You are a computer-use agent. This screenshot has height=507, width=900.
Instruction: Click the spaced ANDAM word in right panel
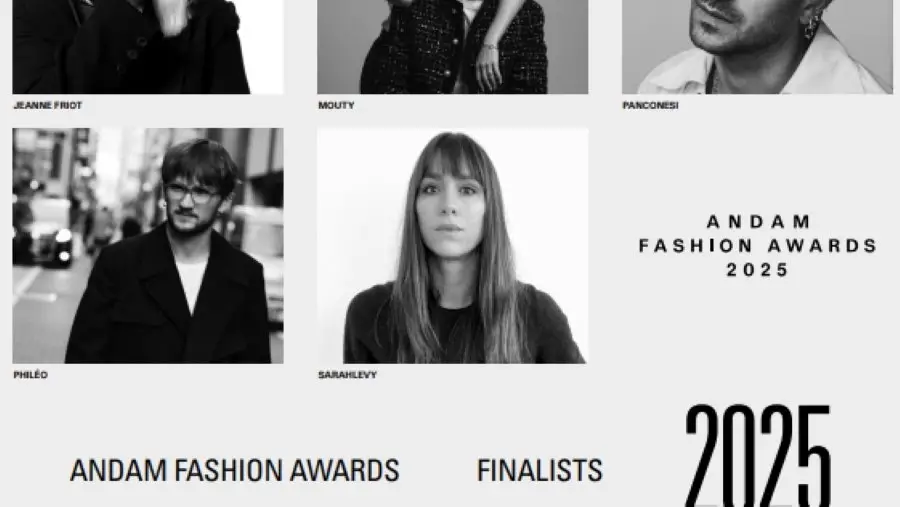pyautogui.click(x=758, y=222)
